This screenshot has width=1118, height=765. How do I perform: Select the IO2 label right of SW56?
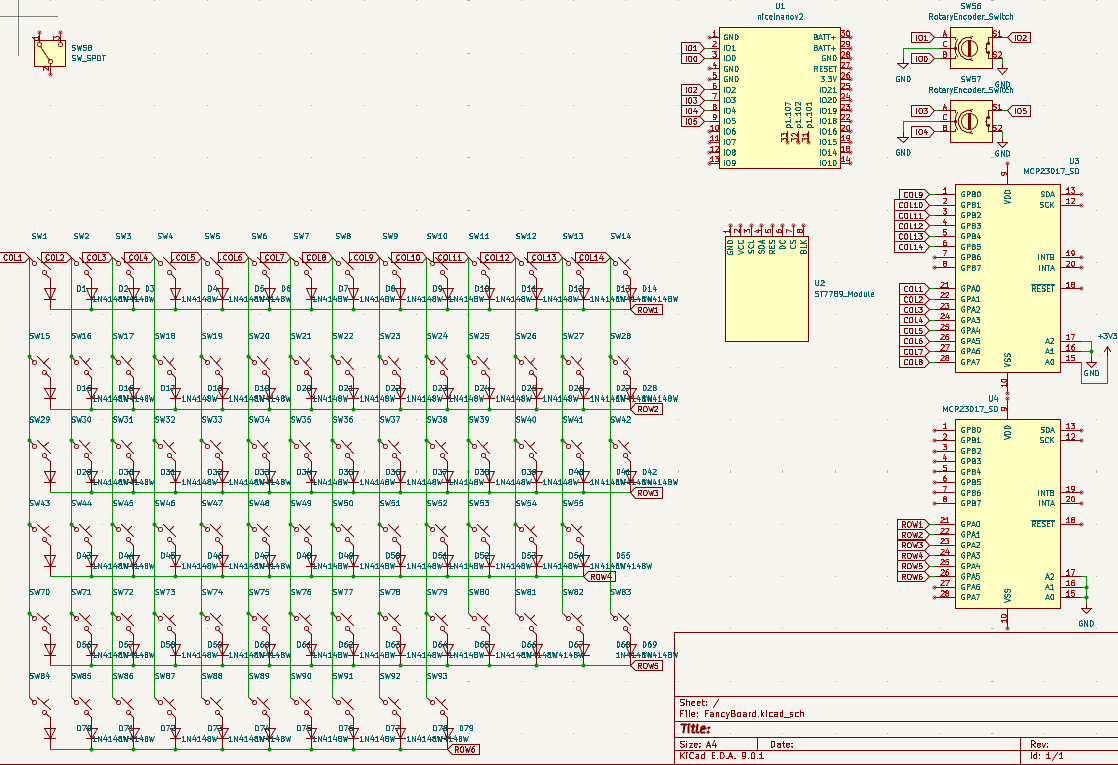(x=1019, y=38)
